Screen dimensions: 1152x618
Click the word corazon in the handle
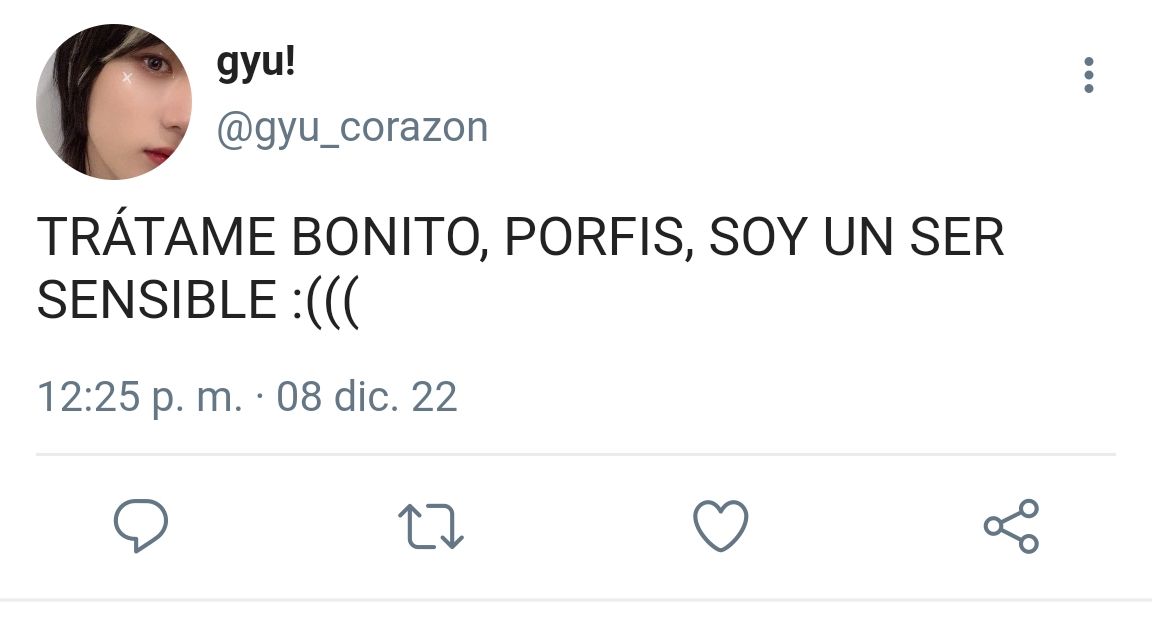(x=414, y=128)
